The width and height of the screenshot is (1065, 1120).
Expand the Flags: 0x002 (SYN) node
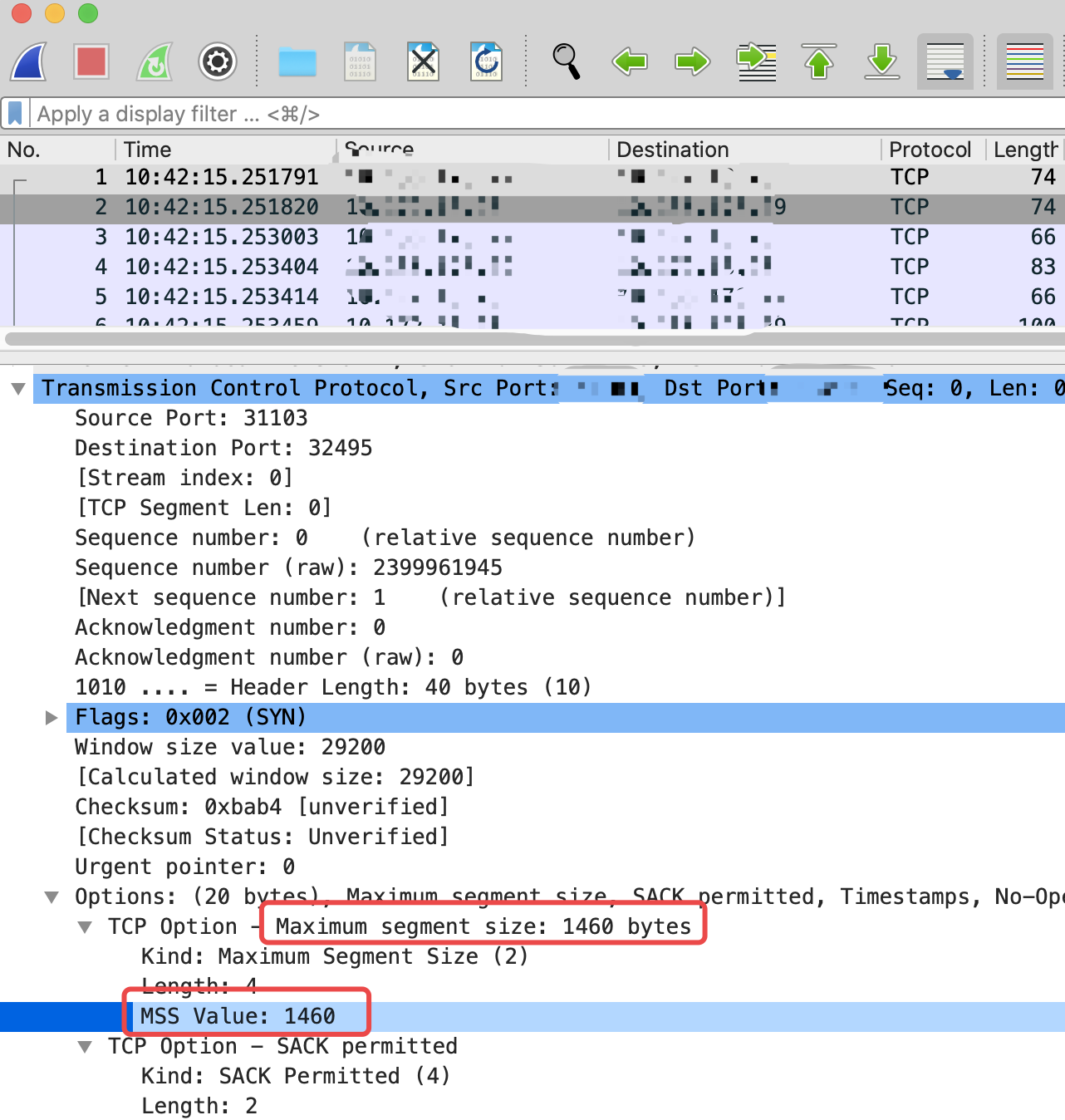pos(52,717)
